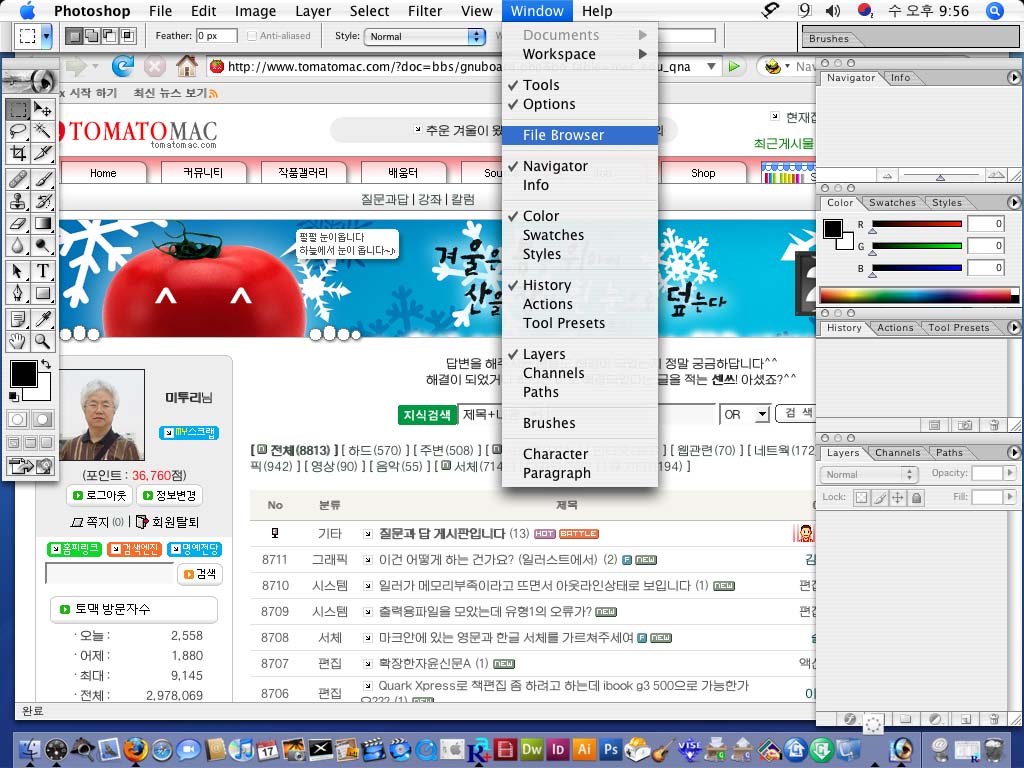Toggle Layers panel visibility in Window menu
The image size is (1024, 768).
[544, 354]
